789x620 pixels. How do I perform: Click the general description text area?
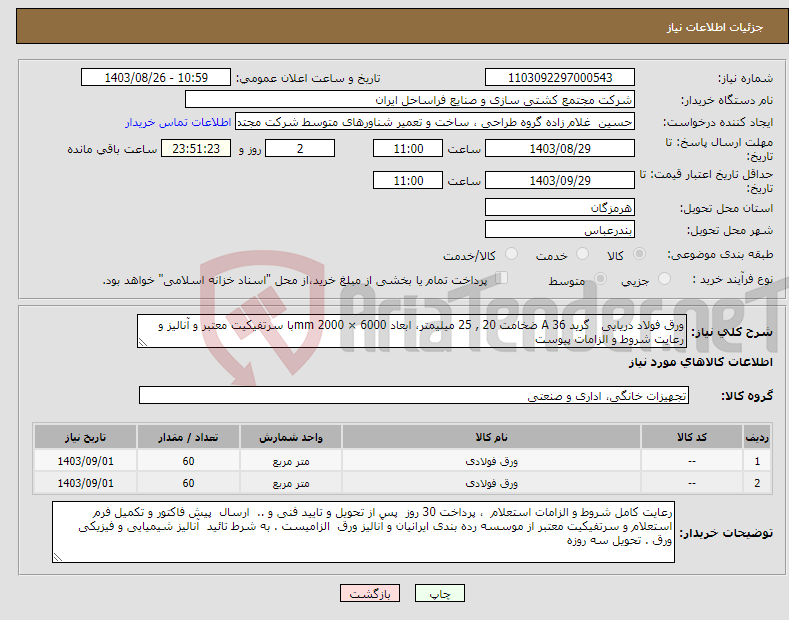point(412,331)
